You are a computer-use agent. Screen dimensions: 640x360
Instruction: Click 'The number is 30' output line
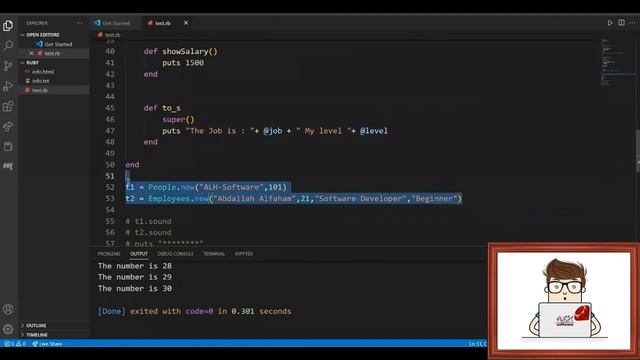pos(135,288)
